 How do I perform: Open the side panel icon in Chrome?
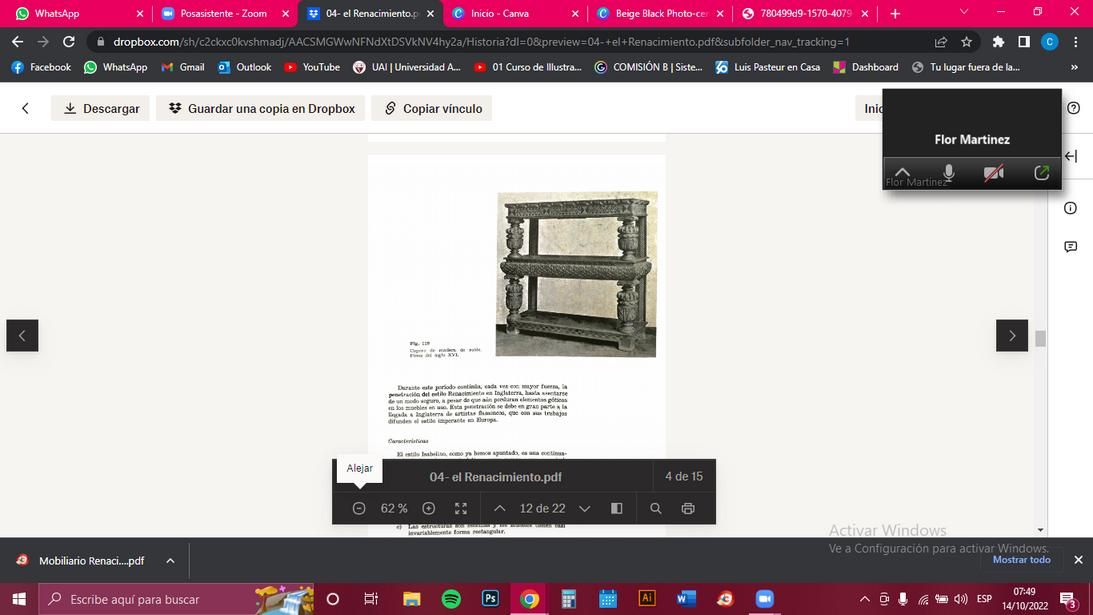pyautogui.click(x=1024, y=42)
